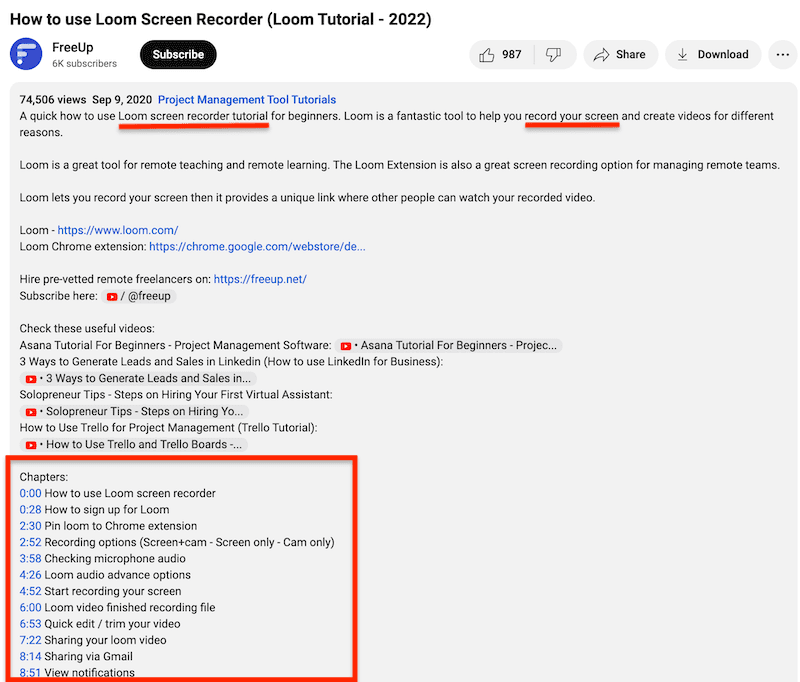800x682 pixels.
Task: Click the YouTube icon on the Trello Boards chip
Action: click(x=31, y=444)
